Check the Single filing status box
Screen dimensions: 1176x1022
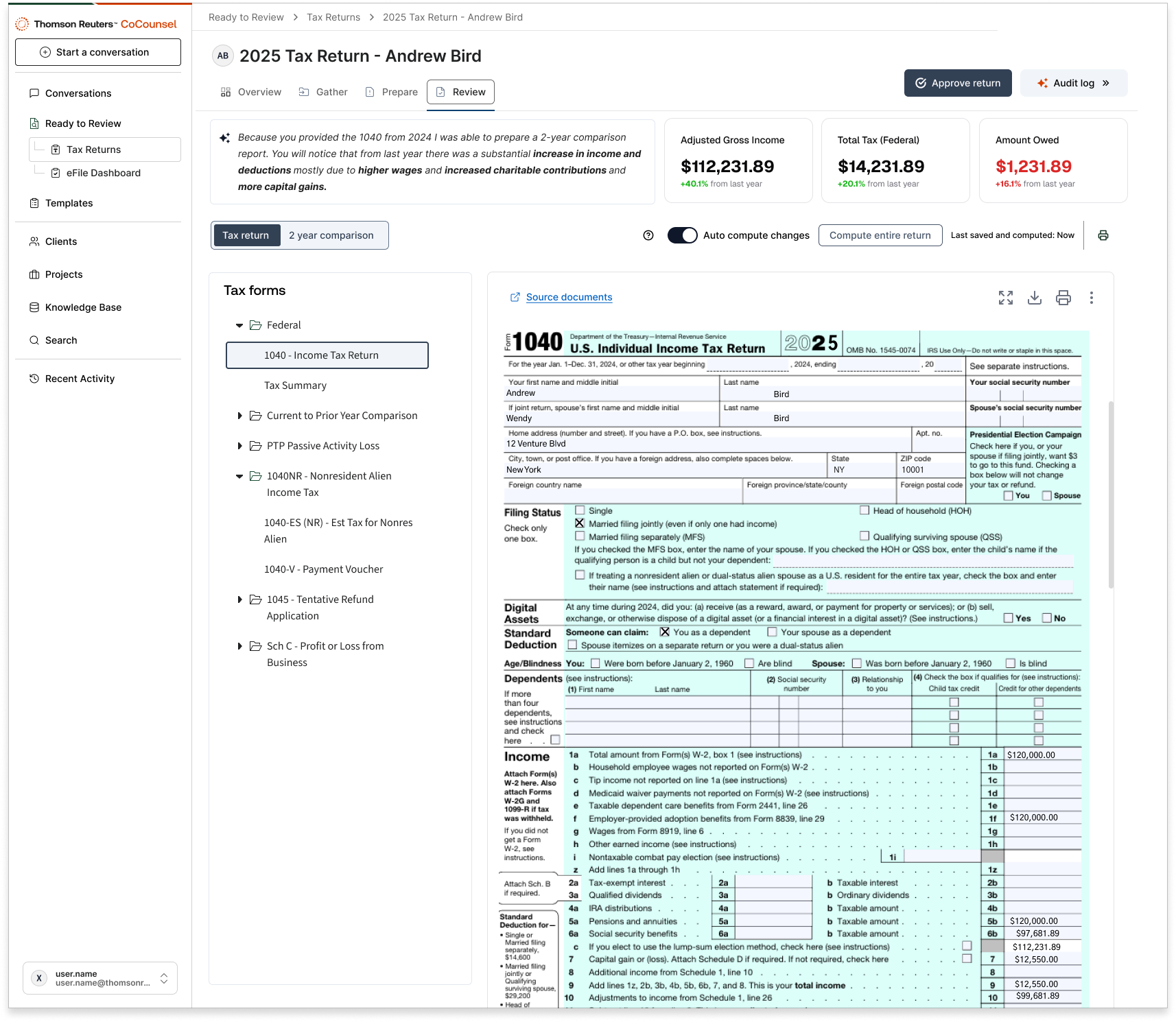pos(580,510)
